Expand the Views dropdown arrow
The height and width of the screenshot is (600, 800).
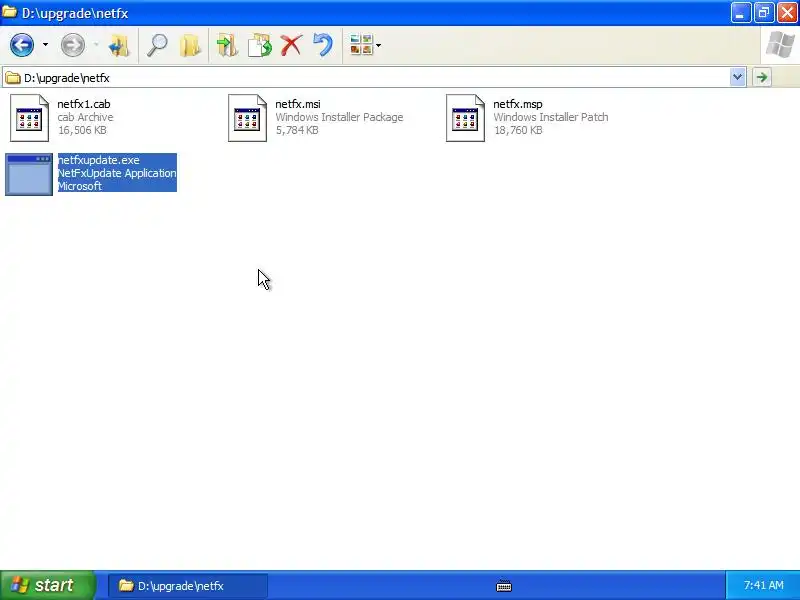pyautogui.click(x=378, y=45)
